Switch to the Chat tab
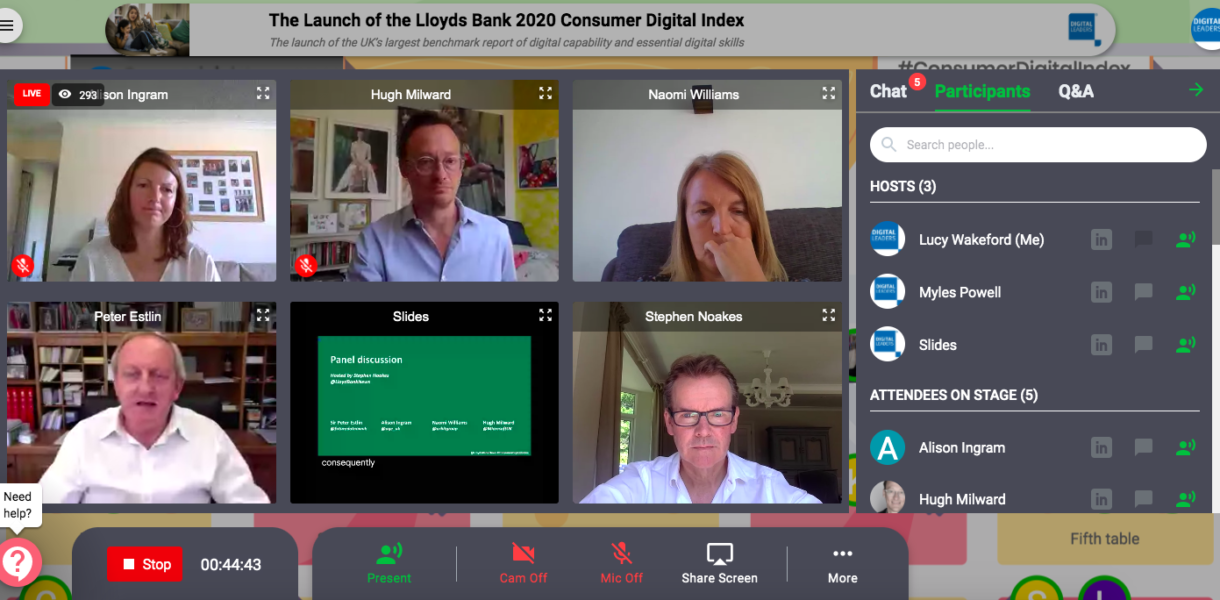Screen dimensions: 1220x600 888,91
